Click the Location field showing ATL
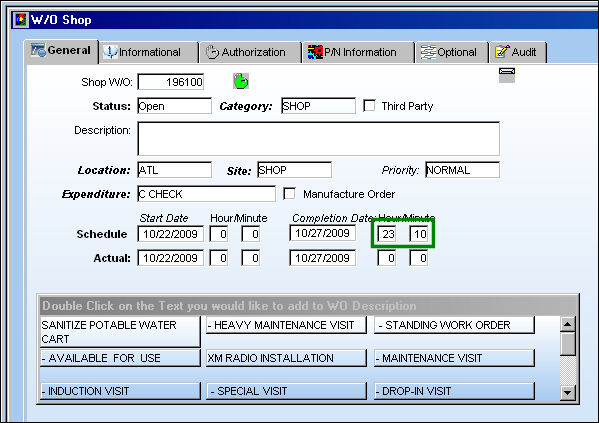This screenshot has height=423, width=599. pos(175,170)
